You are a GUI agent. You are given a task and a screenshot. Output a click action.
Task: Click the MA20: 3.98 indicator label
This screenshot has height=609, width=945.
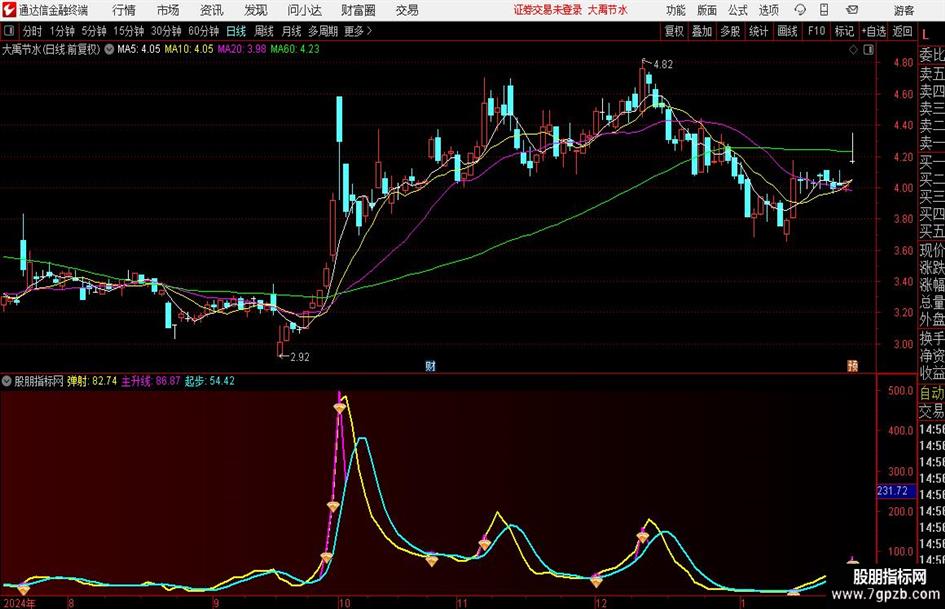pyautogui.click(x=242, y=49)
